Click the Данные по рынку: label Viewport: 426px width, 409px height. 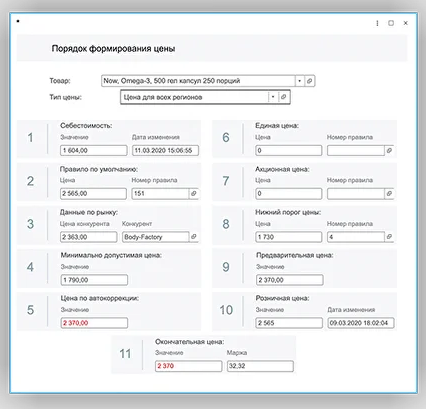tap(89, 212)
